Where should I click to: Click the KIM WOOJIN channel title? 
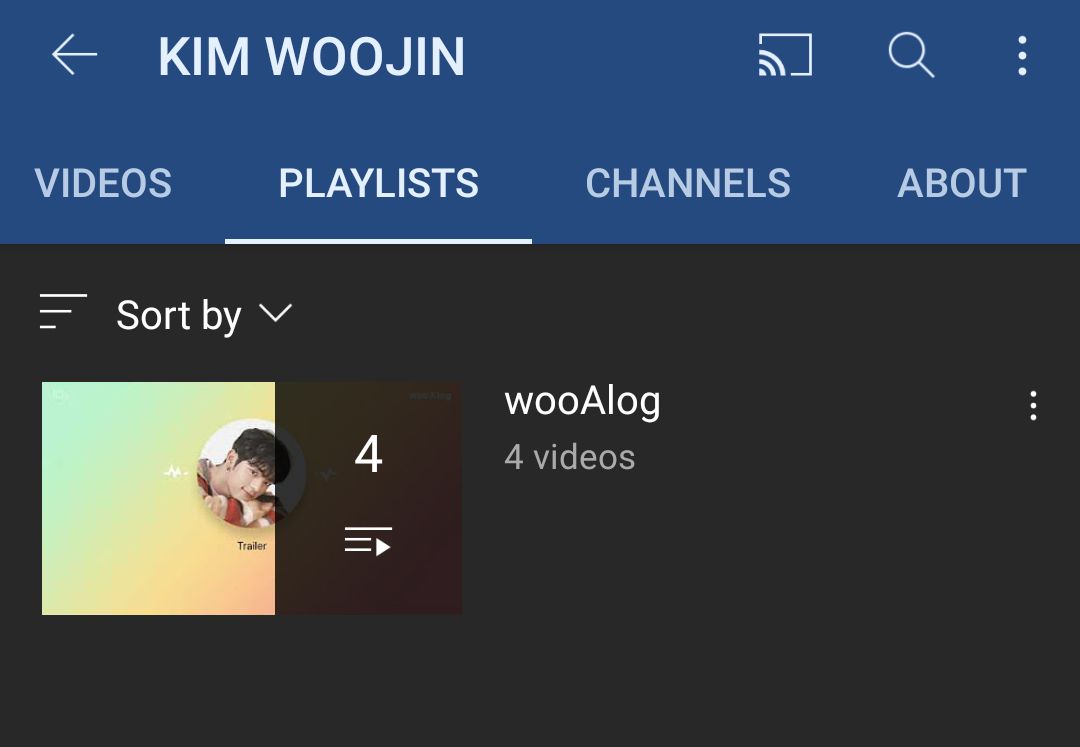312,56
